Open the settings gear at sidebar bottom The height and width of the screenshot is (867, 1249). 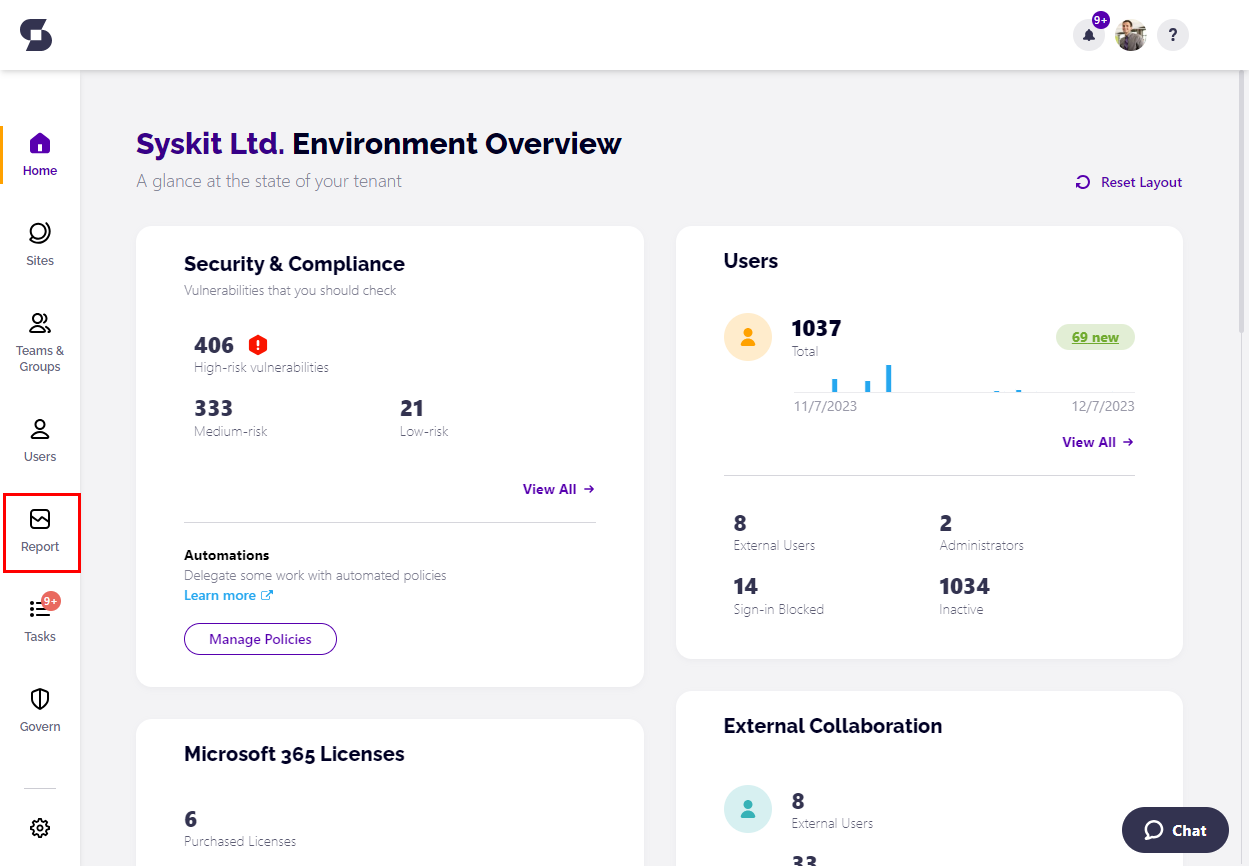click(x=39, y=827)
